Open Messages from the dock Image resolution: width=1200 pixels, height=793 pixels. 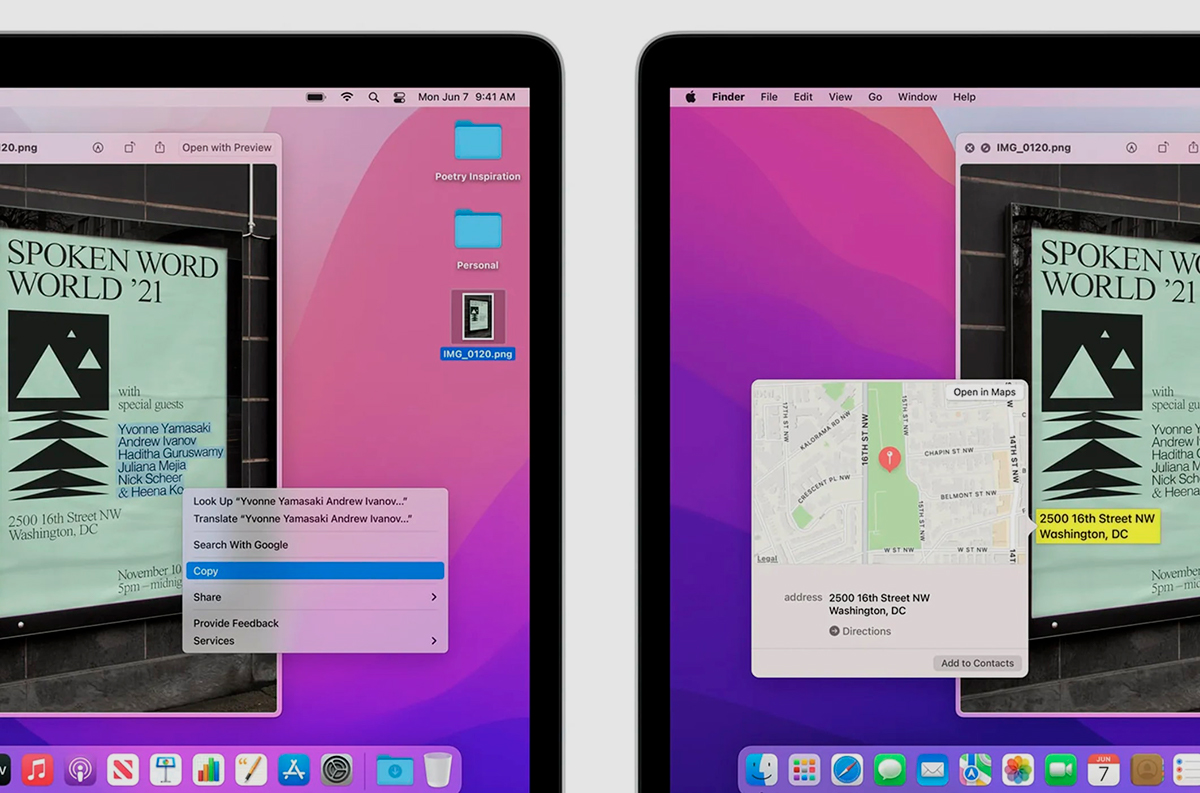coord(890,769)
